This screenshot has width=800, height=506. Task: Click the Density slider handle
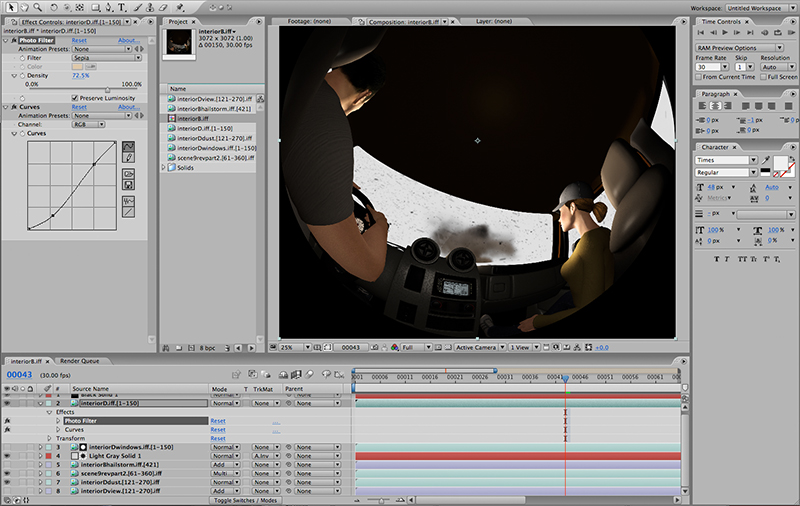107,90
